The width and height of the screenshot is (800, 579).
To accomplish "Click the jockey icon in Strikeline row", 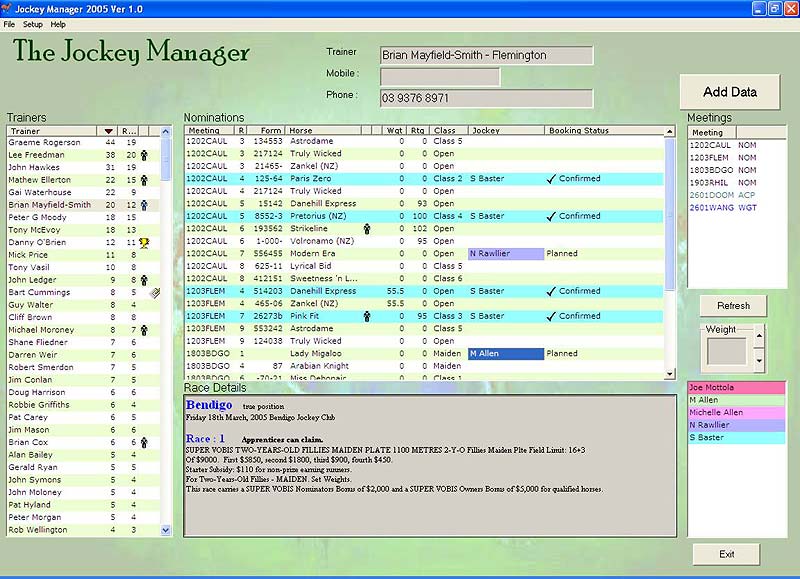I will [x=366, y=228].
